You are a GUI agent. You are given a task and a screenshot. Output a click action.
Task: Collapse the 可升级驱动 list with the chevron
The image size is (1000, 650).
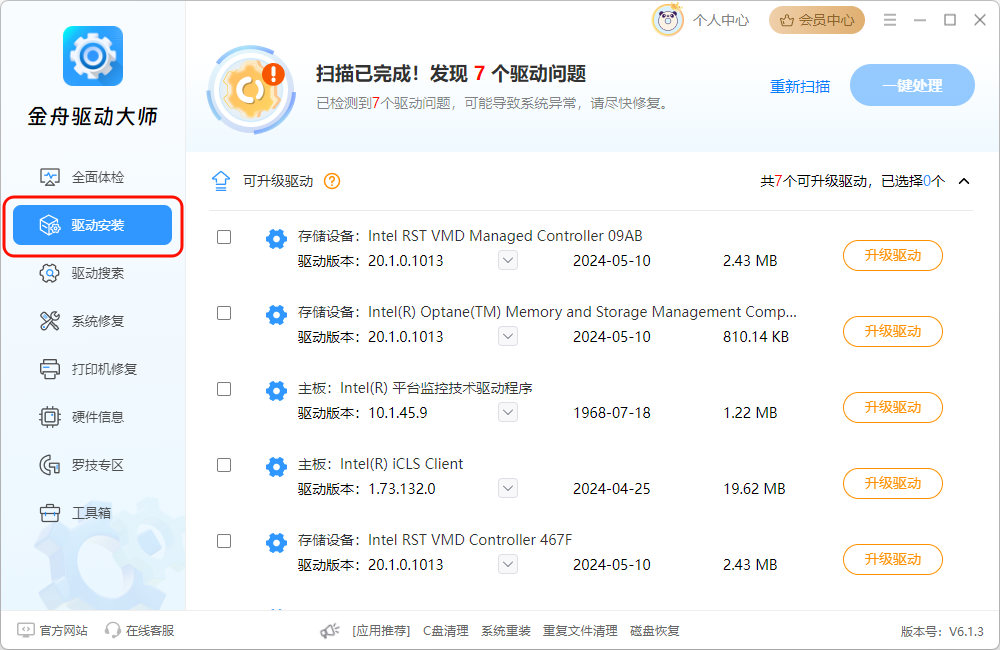click(964, 181)
